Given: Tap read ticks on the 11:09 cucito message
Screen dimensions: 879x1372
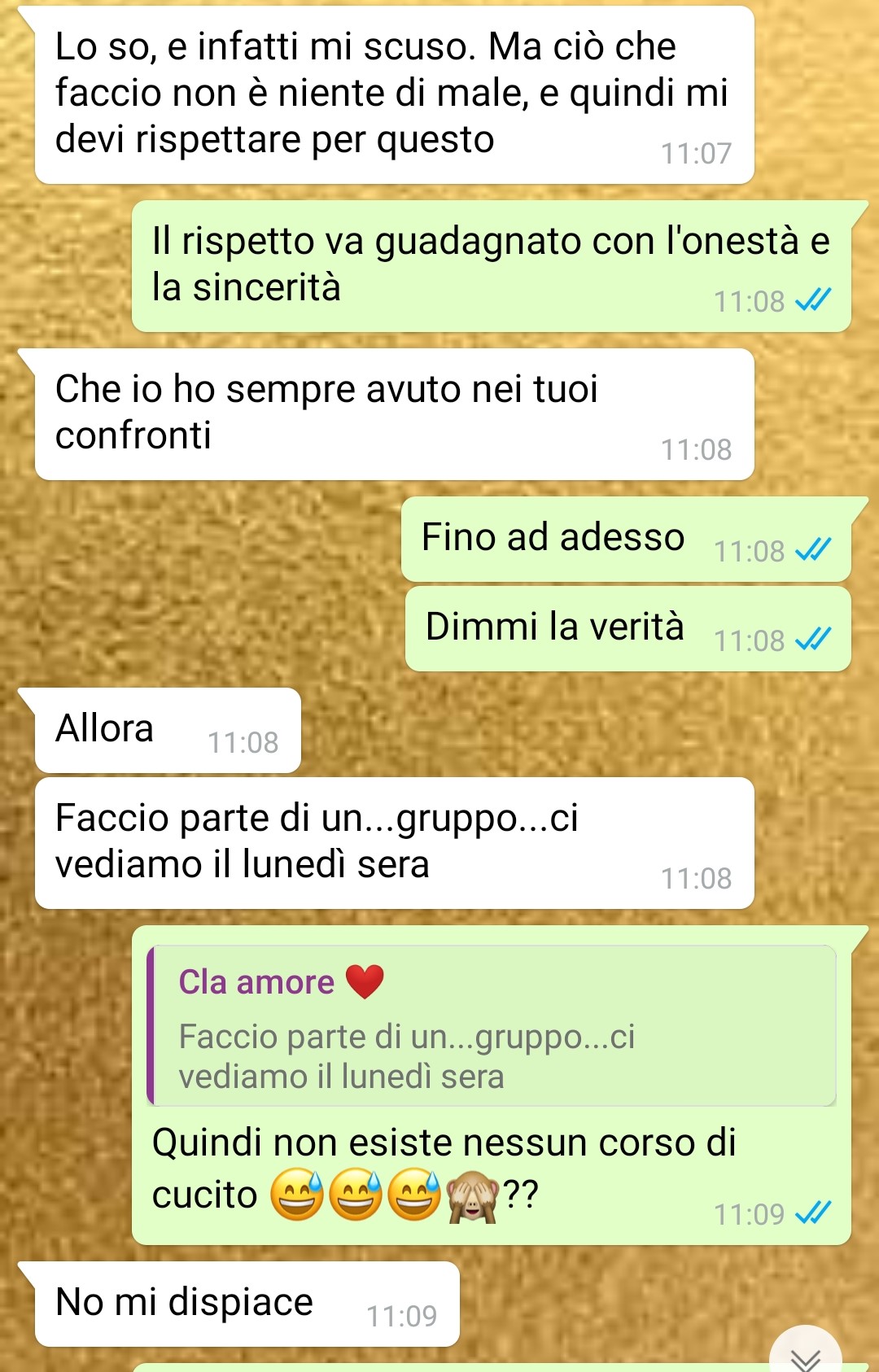Looking at the screenshot, I should (x=812, y=1213).
